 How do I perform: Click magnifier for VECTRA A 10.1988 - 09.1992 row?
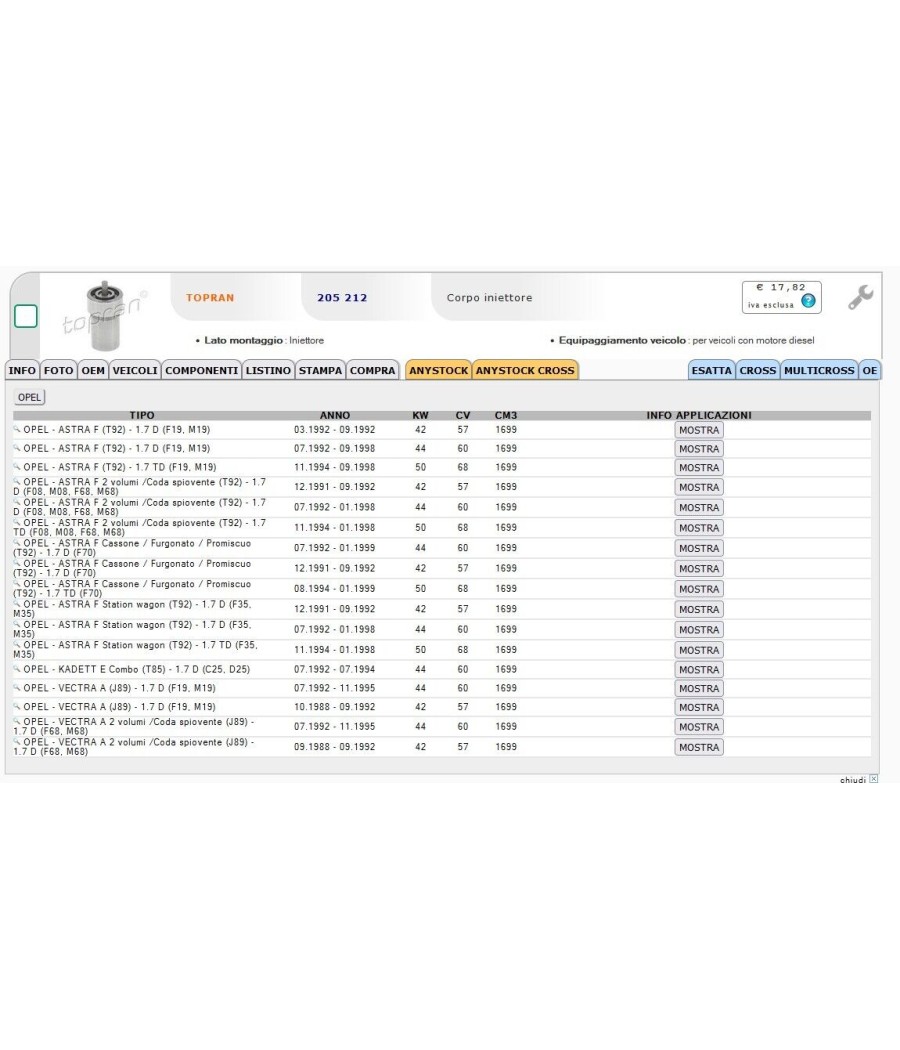coord(17,706)
